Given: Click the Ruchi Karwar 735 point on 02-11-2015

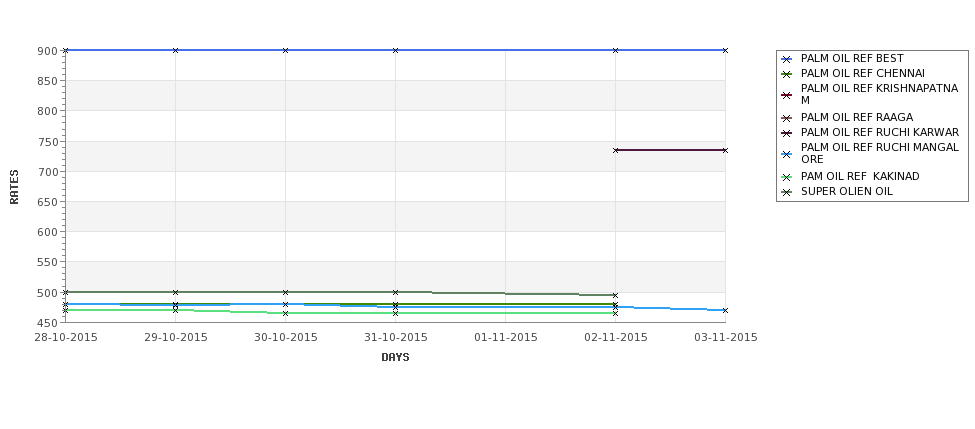Looking at the screenshot, I should tap(616, 150).
